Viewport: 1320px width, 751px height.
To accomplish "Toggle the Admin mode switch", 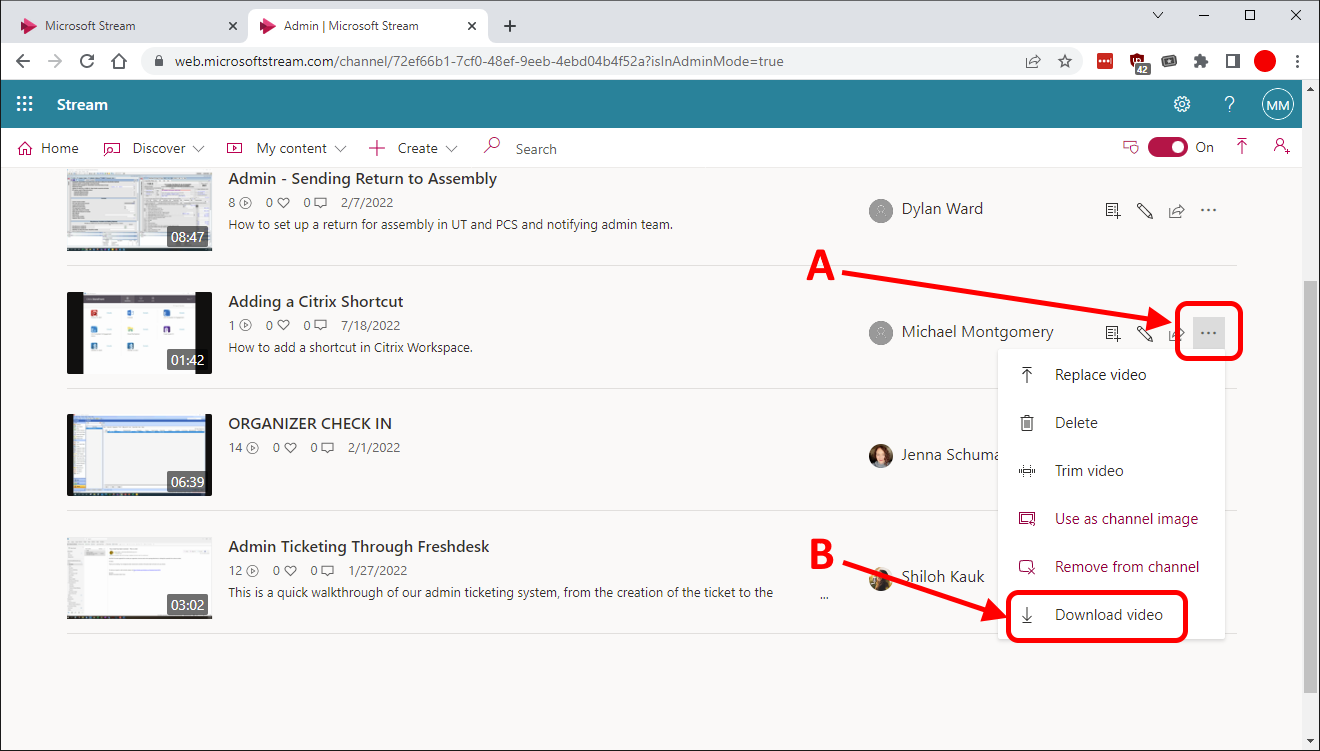I will click(x=1167, y=147).
